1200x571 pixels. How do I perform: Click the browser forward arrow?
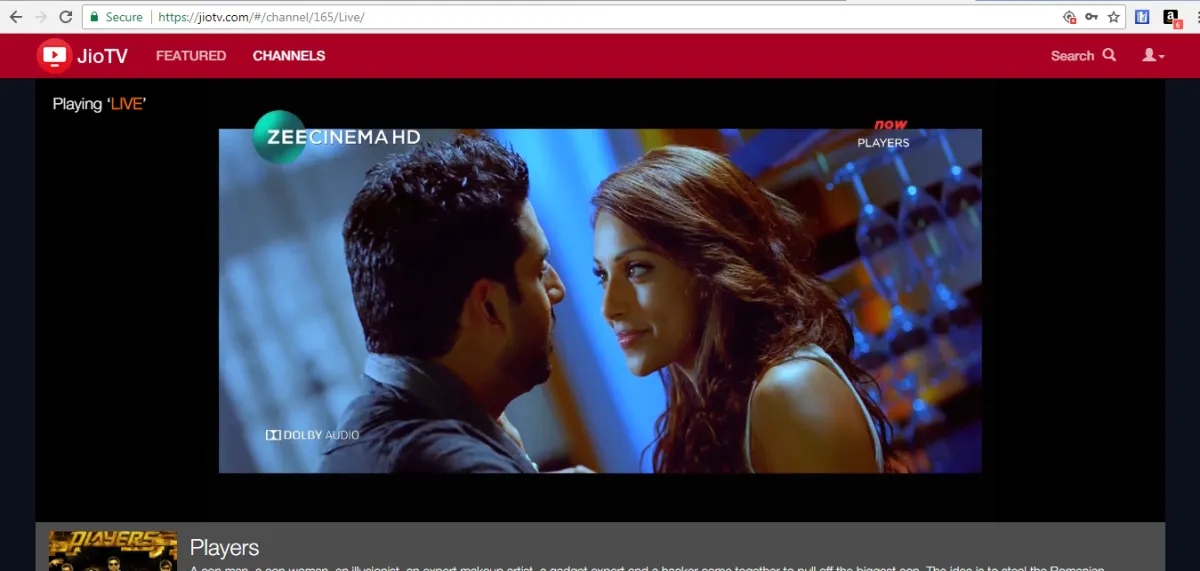click(41, 17)
